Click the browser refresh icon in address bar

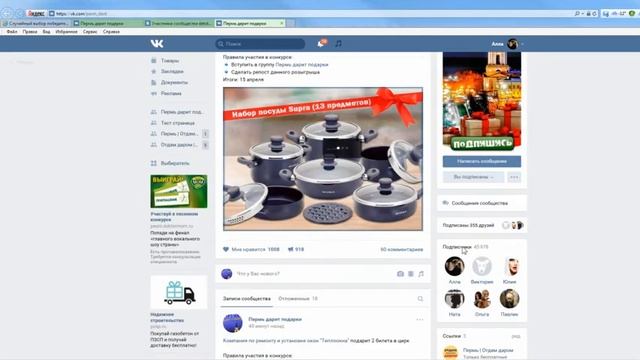pos(594,13)
